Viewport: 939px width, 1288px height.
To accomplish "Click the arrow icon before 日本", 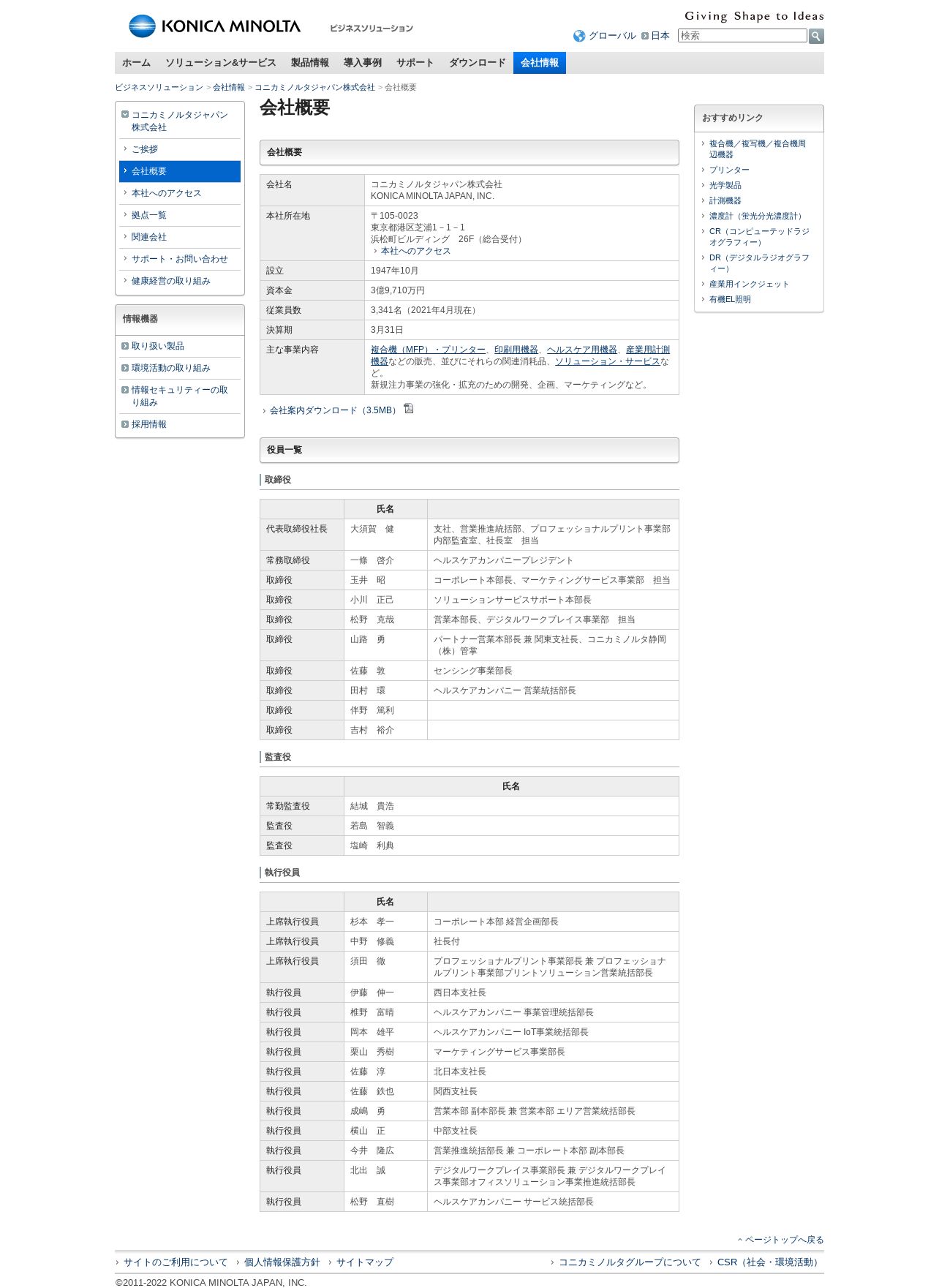I will click(x=645, y=36).
